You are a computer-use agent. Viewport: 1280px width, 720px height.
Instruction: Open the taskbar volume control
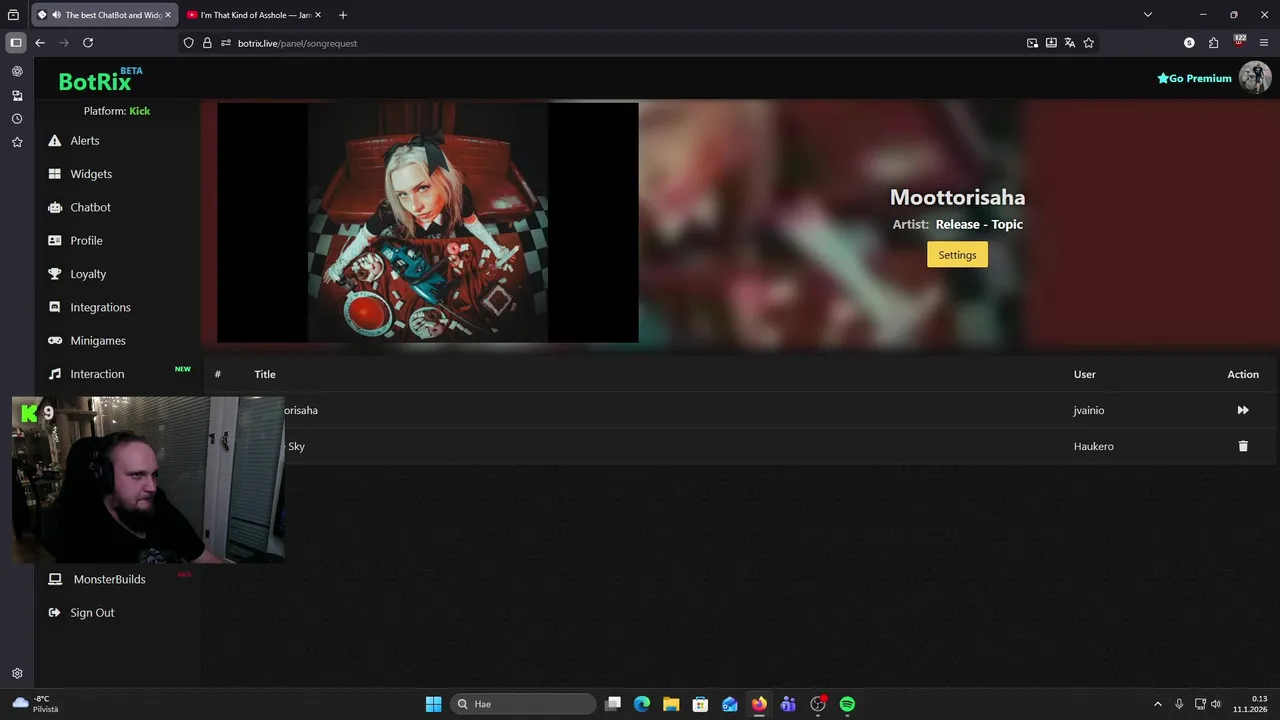click(x=1216, y=704)
